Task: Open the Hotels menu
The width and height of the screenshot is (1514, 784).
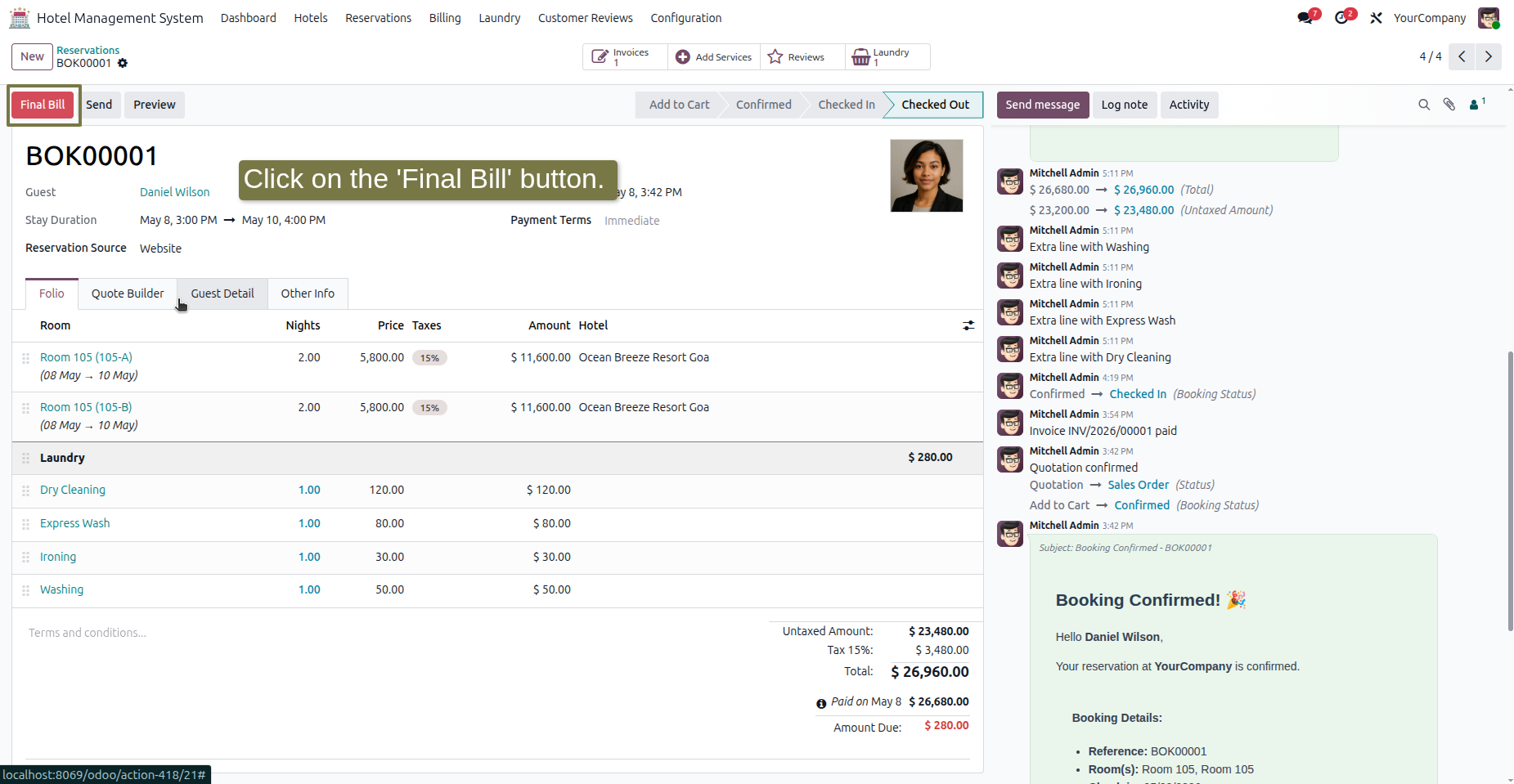Action: click(311, 18)
